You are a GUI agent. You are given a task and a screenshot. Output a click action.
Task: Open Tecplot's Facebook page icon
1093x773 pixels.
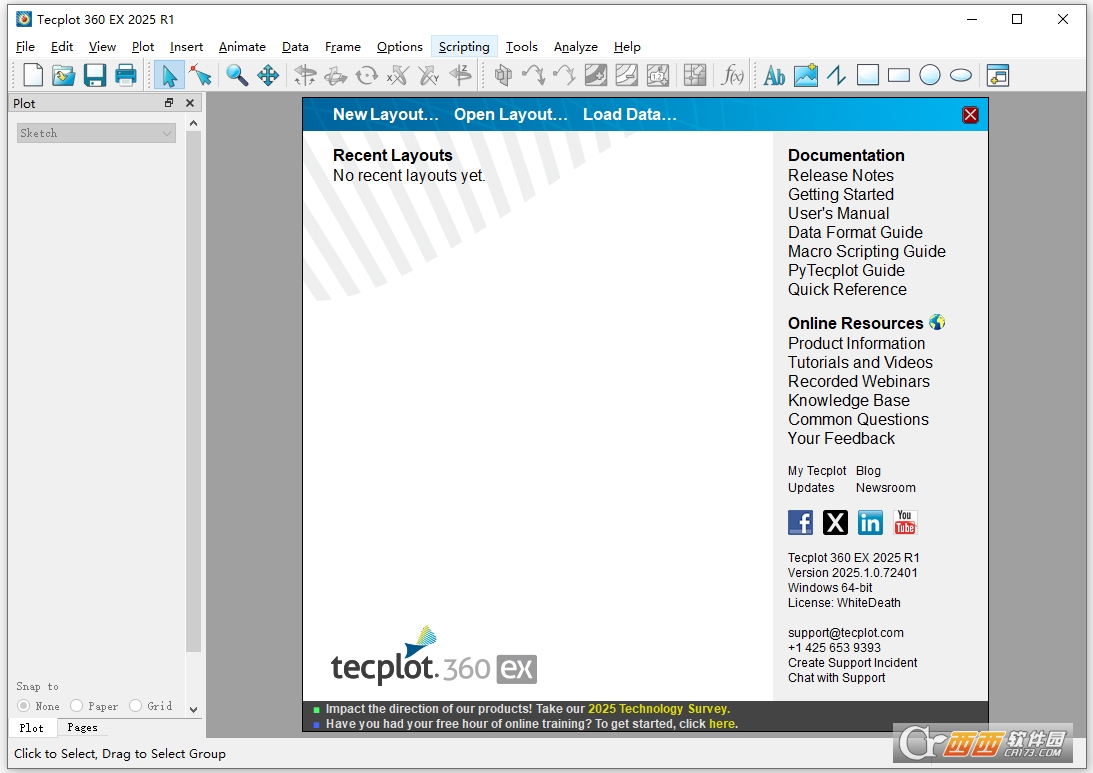pos(800,522)
